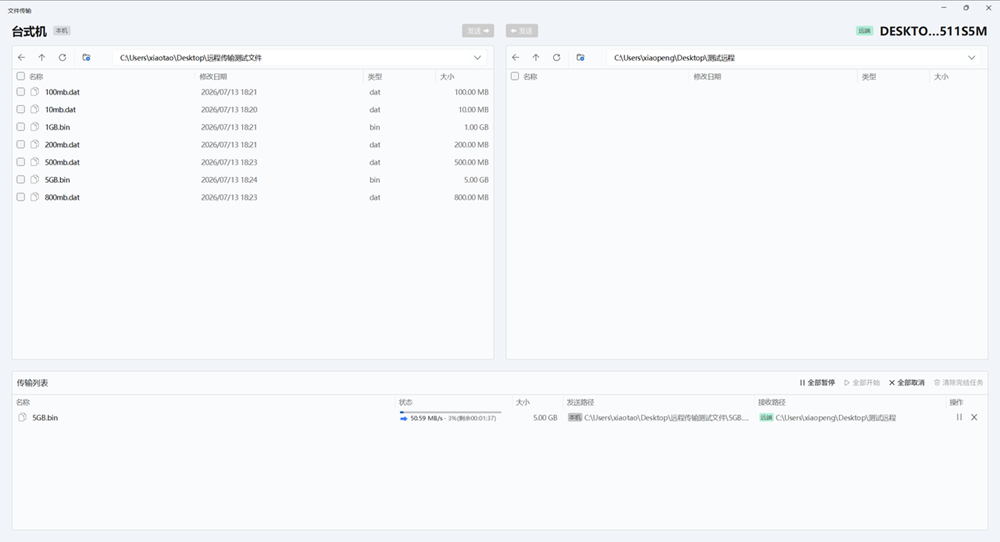The height and width of the screenshot is (542, 1000).
Task: Create new folder in local pane
Action: coord(86,57)
